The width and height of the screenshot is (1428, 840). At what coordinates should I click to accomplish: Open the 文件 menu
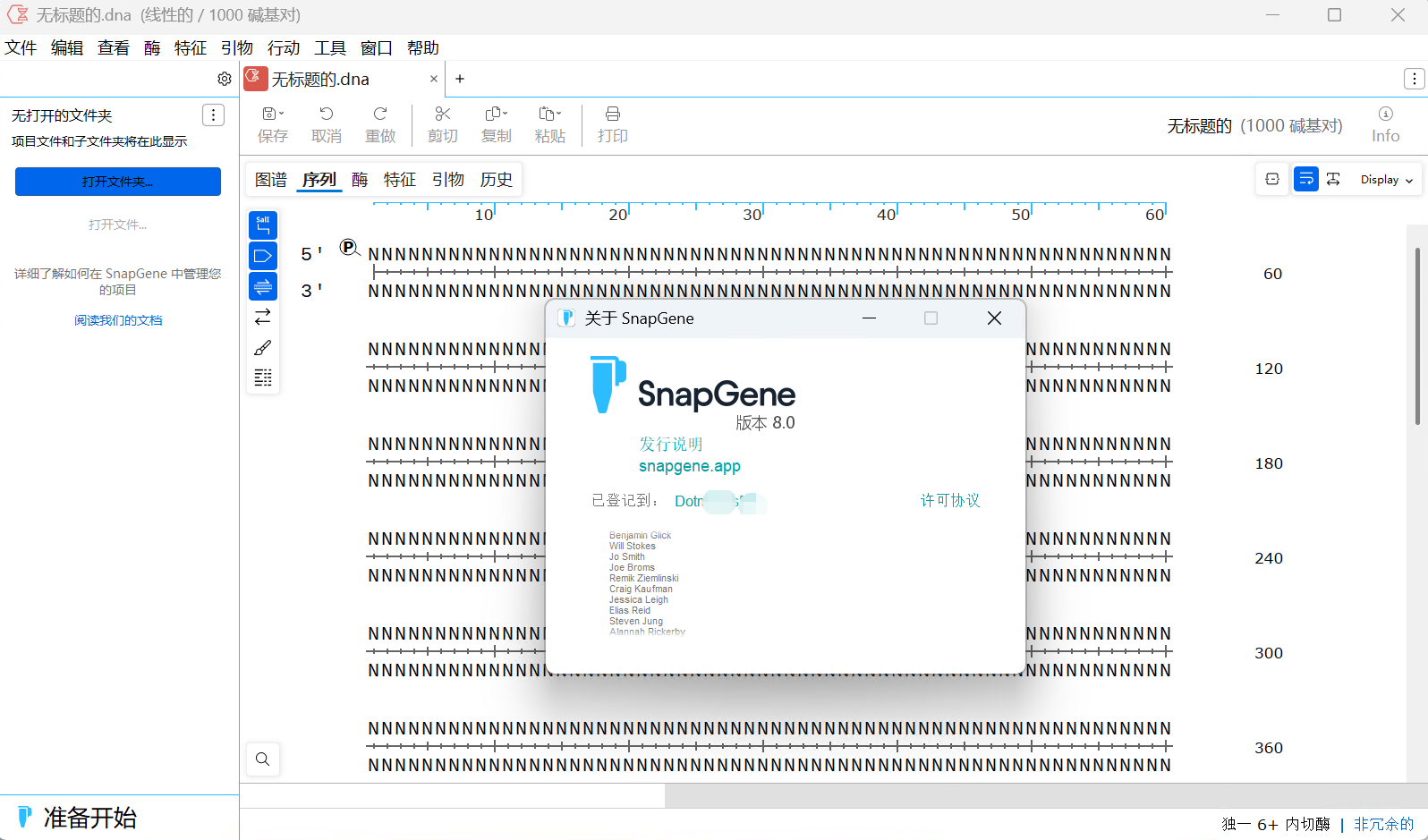click(x=21, y=47)
